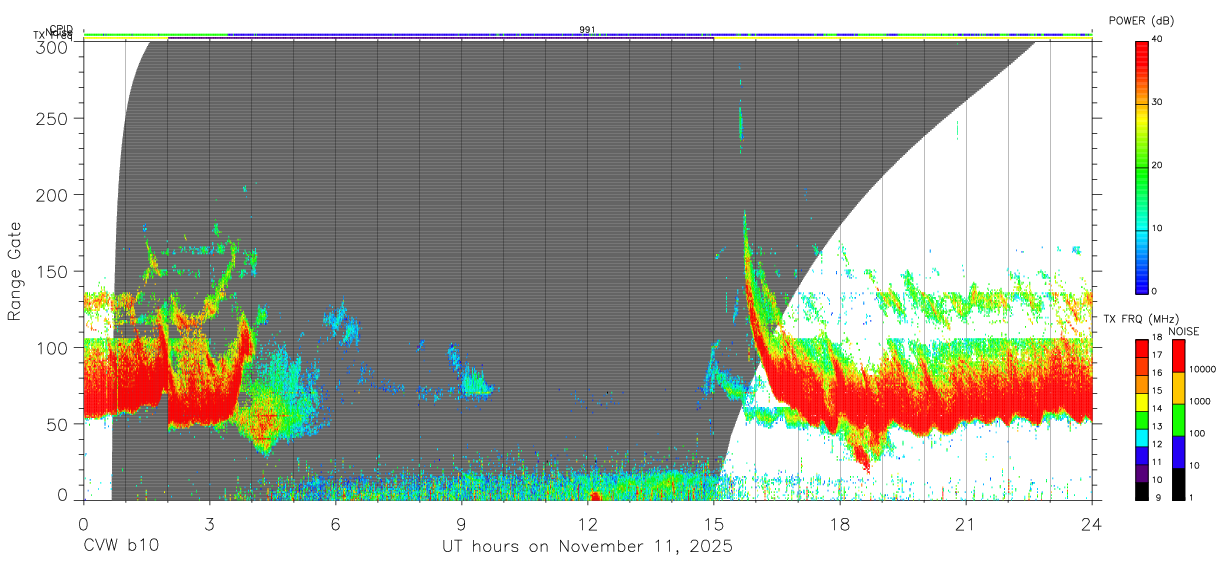This screenshot has width=1228, height=567.
Task: Click the isolated green echo near gate 250
Action: point(741,123)
